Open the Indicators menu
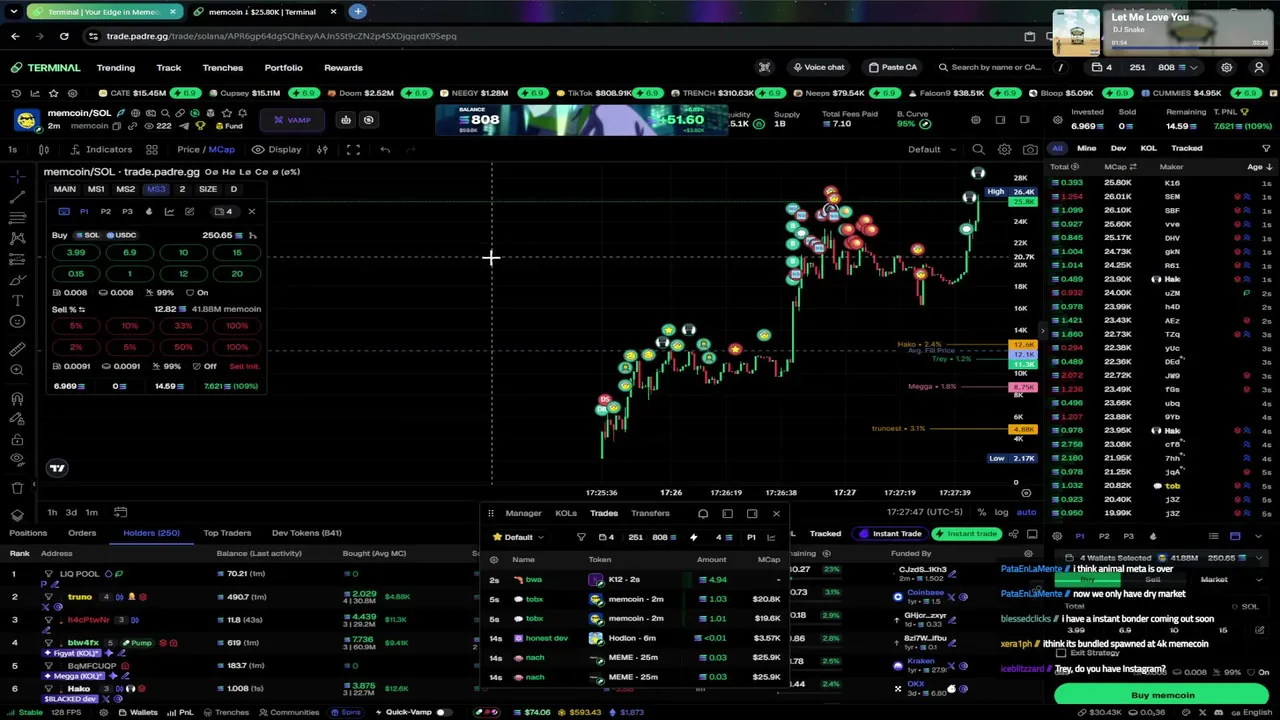 [x=102, y=150]
